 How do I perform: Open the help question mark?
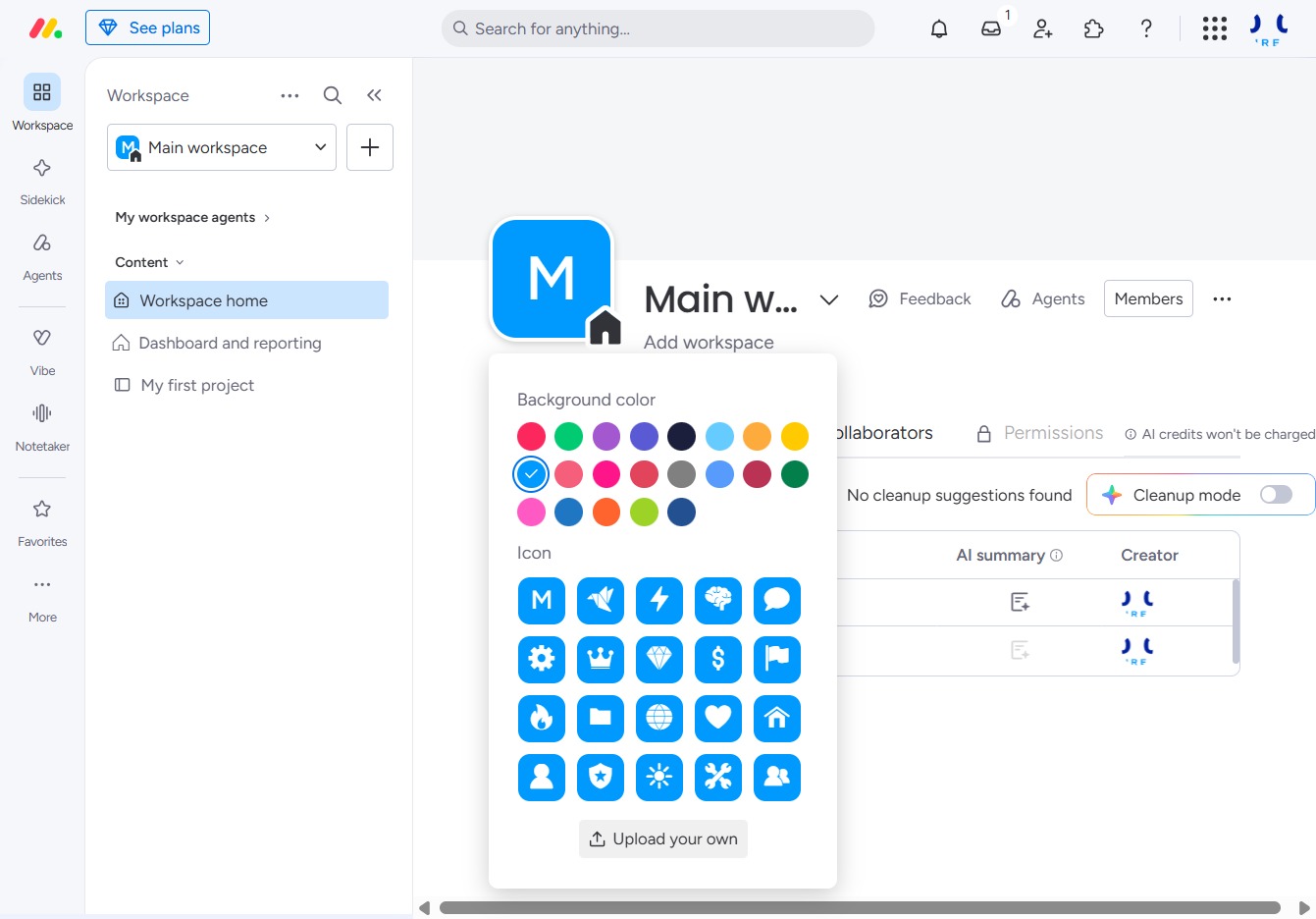click(1146, 28)
